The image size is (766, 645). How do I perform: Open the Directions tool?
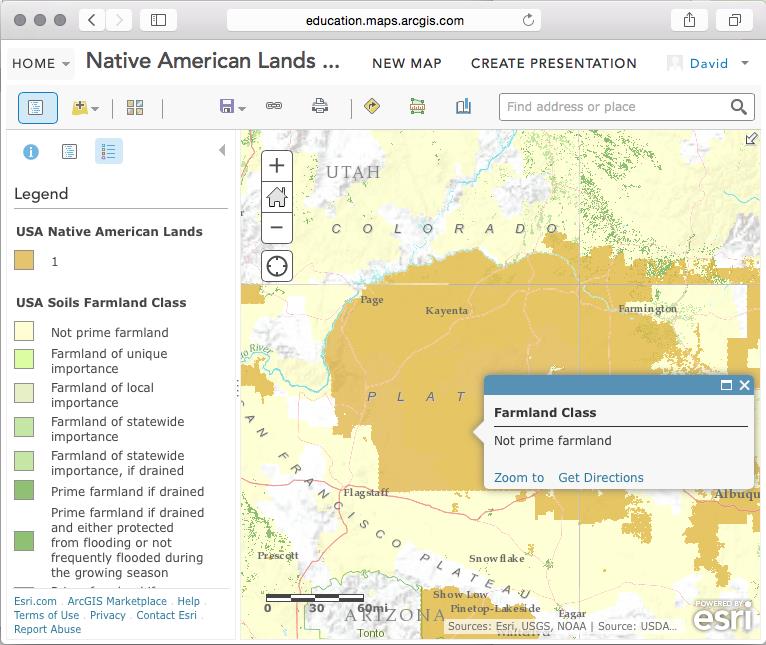pyautogui.click(x=372, y=106)
